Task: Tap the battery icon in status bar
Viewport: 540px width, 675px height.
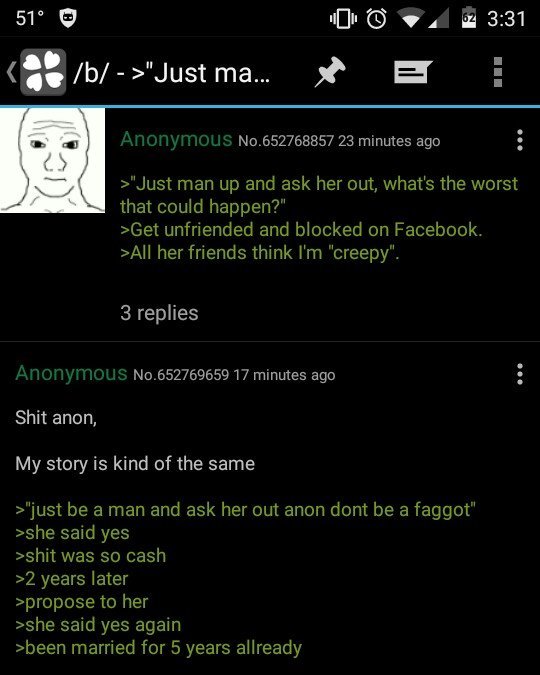Action: tap(469, 18)
